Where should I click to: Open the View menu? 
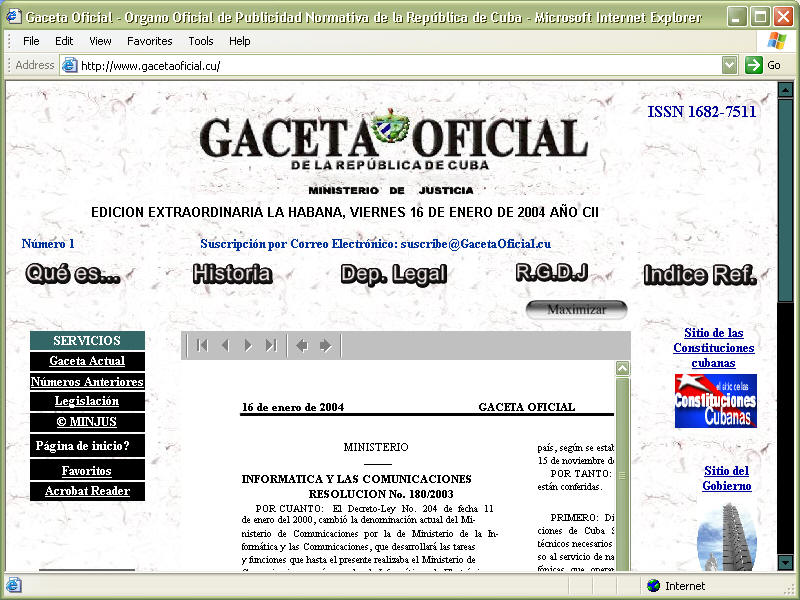pos(100,41)
